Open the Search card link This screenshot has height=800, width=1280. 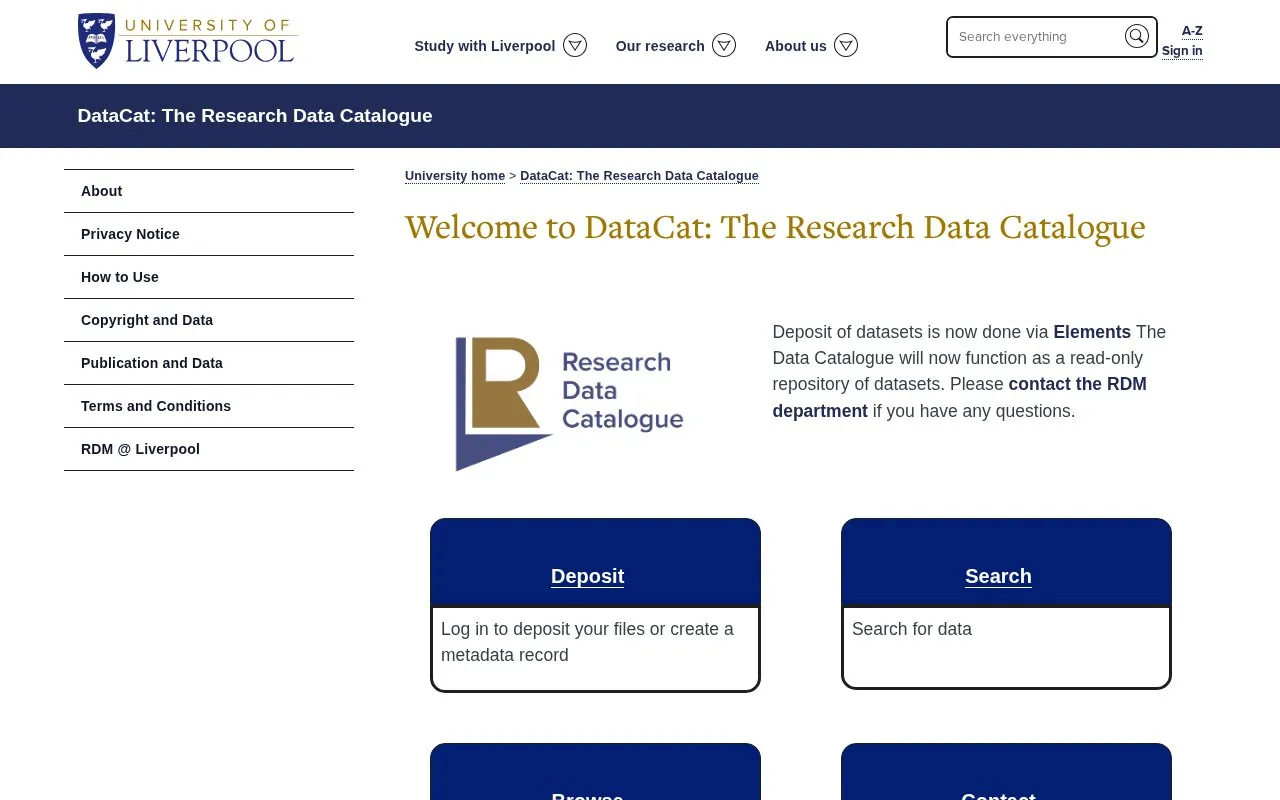(x=998, y=576)
